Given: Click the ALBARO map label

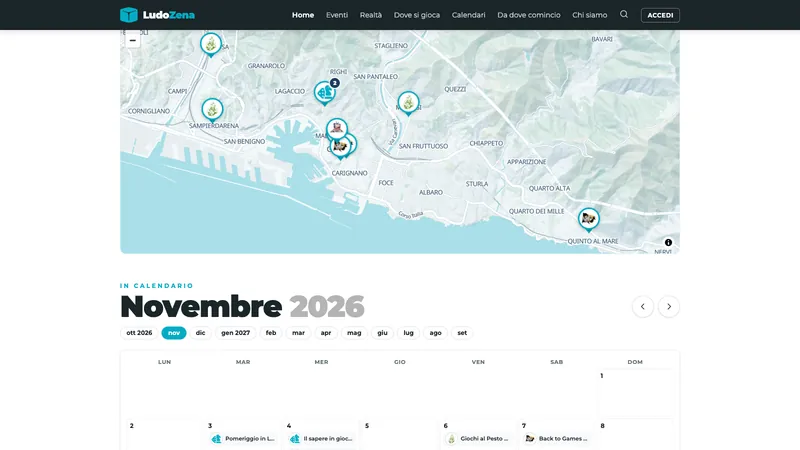Looking at the screenshot, I should (431, 192).
